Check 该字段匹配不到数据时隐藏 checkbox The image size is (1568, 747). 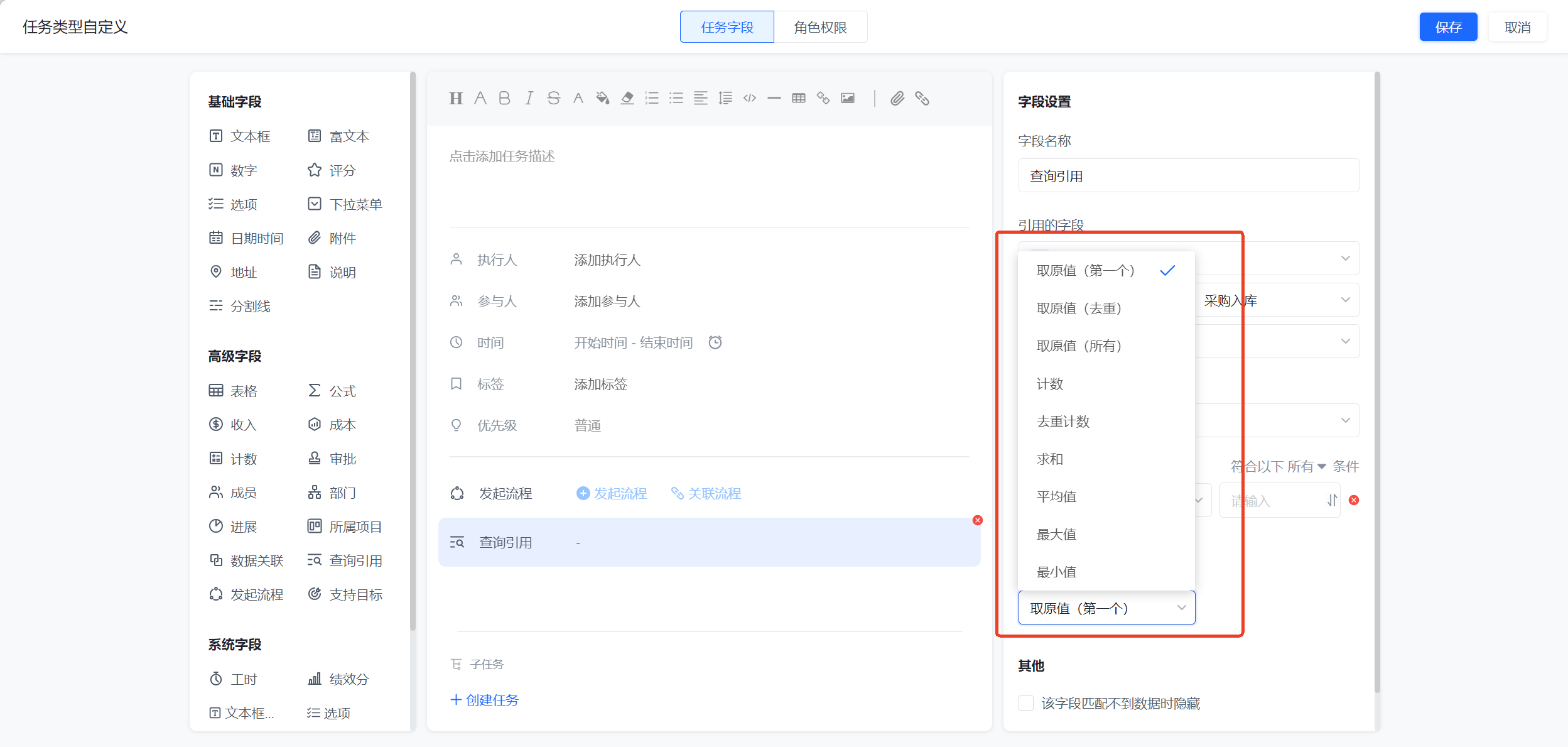coord(1026,703)
